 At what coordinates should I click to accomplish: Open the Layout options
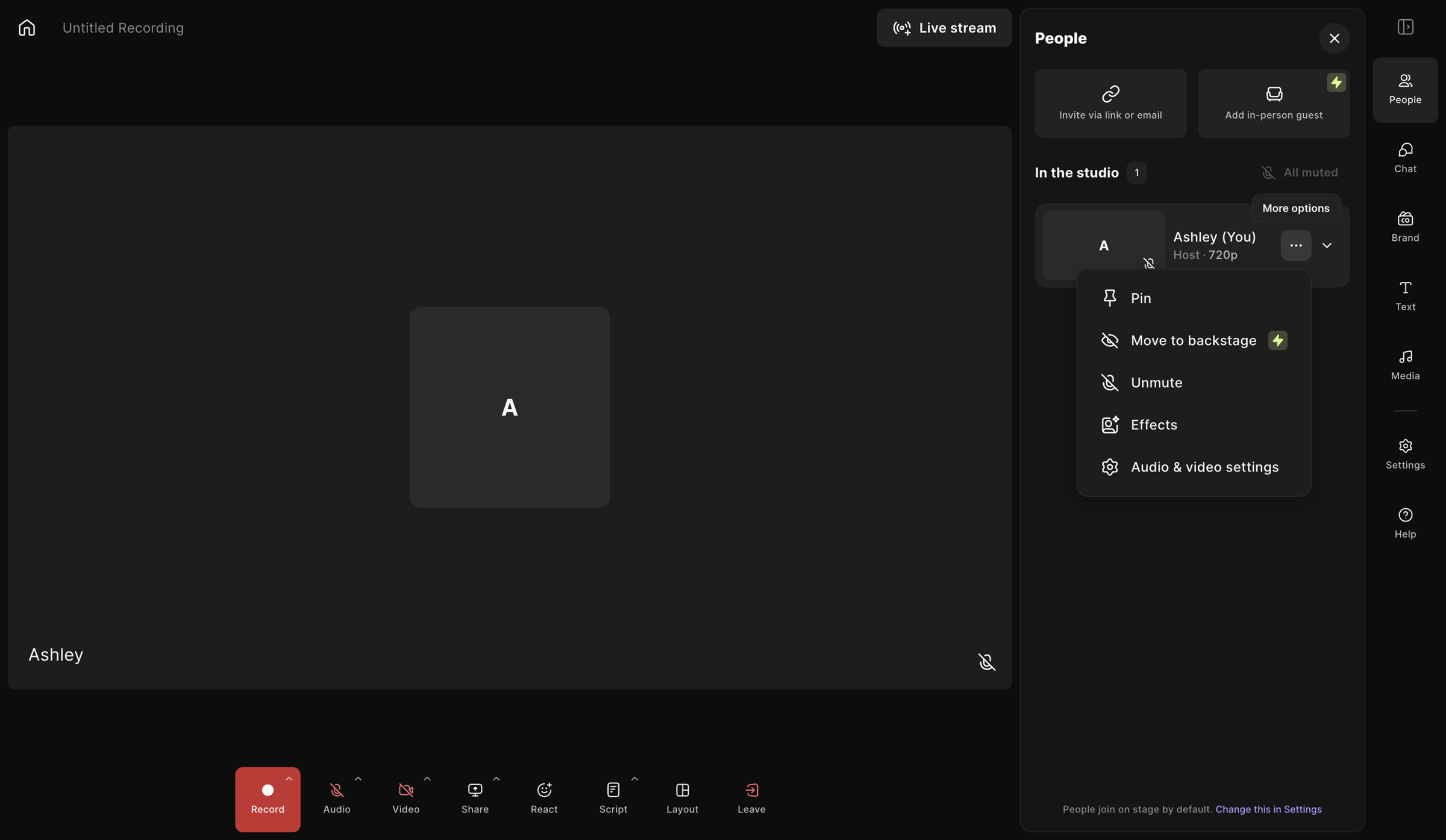(x=682, y=799)
